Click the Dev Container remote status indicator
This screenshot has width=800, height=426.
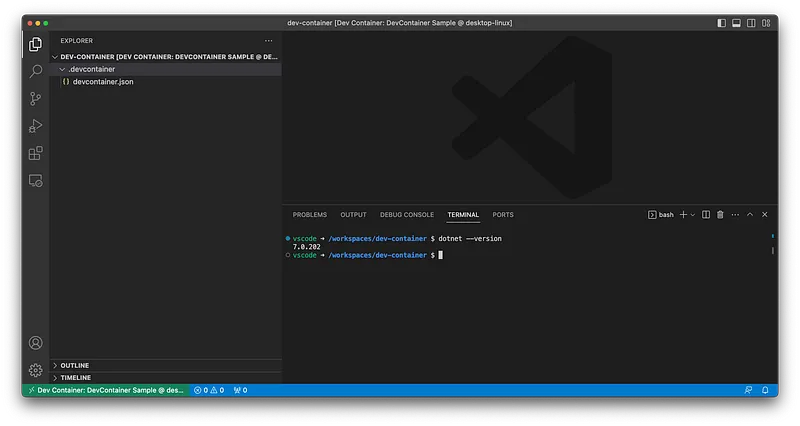(x=104, y=390)
